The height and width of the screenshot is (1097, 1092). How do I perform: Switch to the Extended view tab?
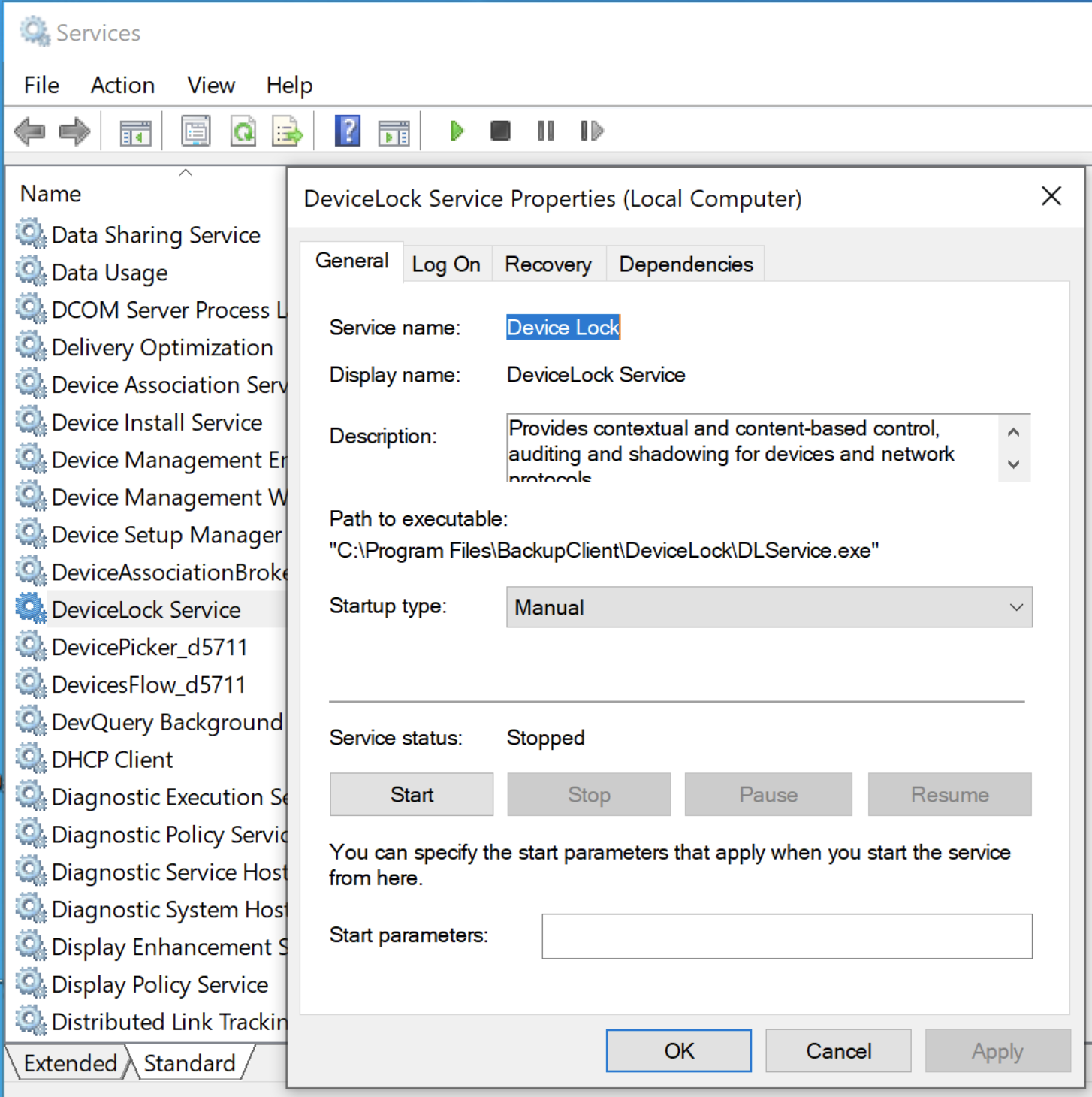(x=69, y=1063)
